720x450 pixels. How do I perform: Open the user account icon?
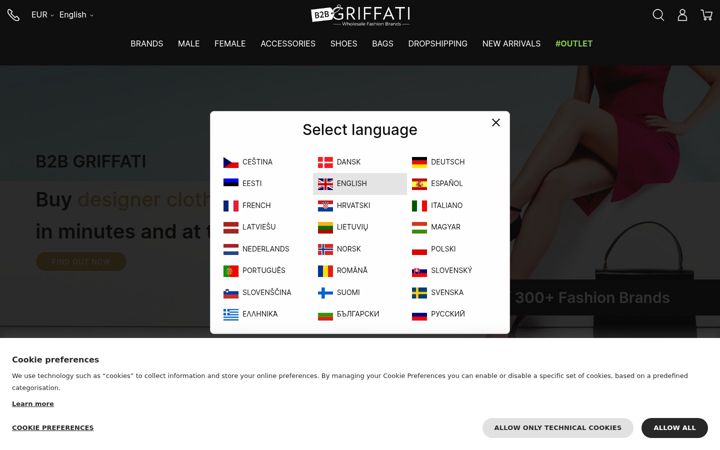pyautogui.click(x=682, y=15)
